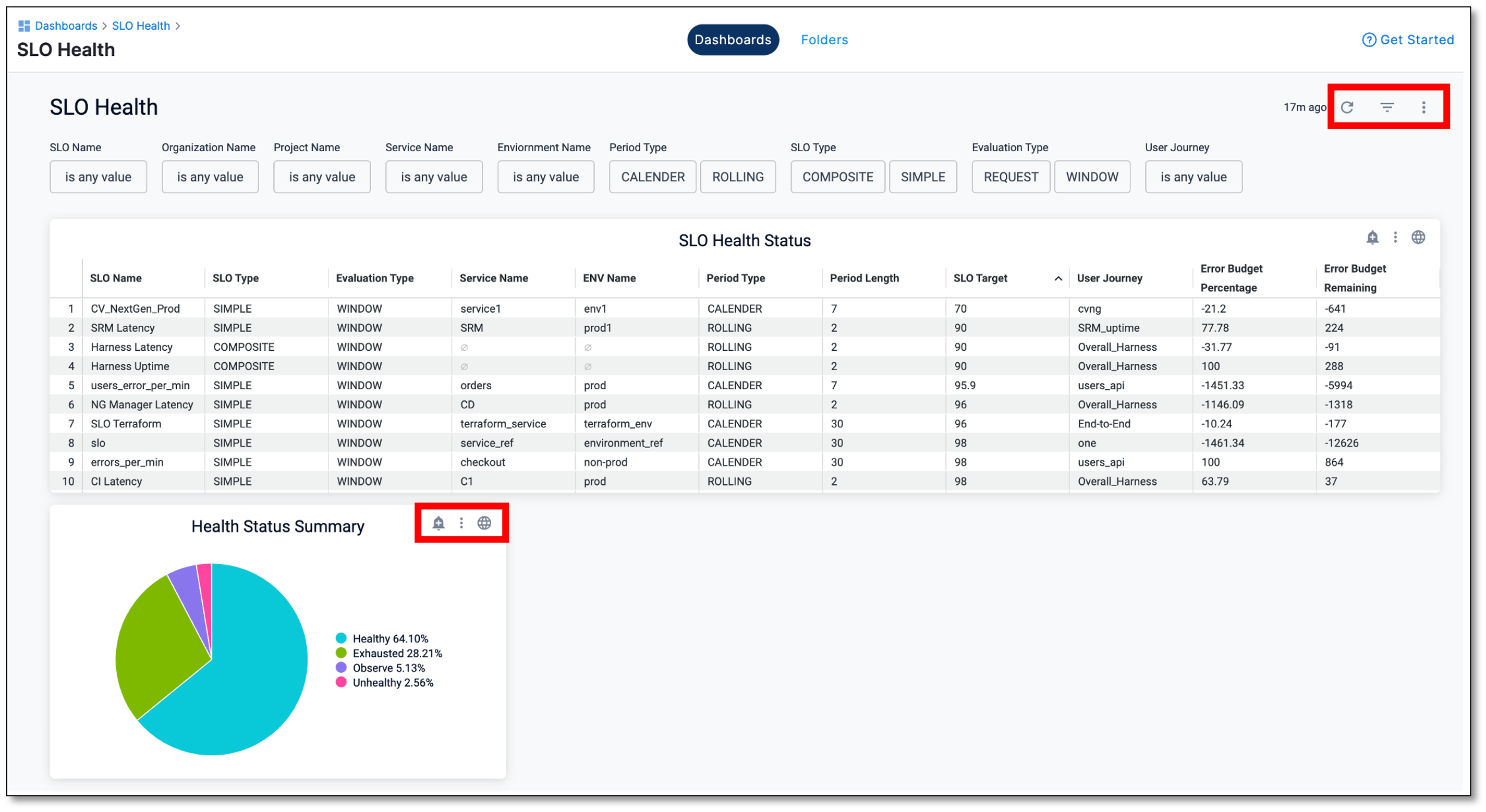Open User Journey filter value dropdown
This screenshot has height=812, width=1486.
click(x=1193, y=177)
